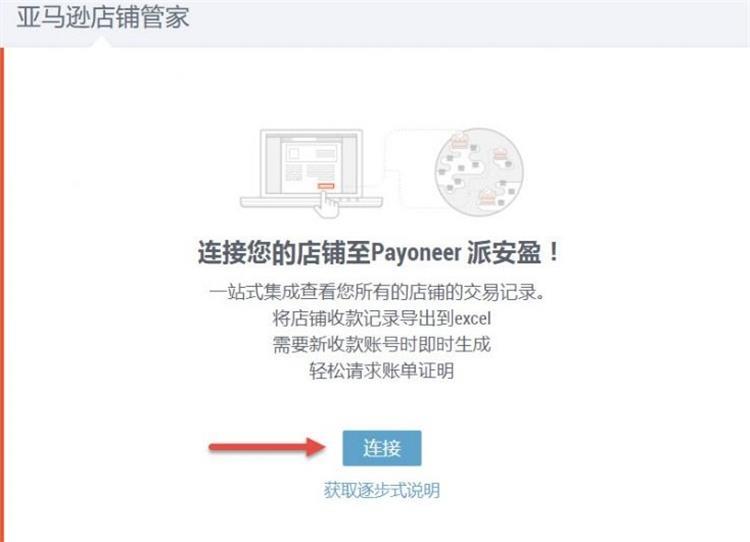Open the 获取逐步式说明 link
750x542 pixels.
click(x=382, y=490)
